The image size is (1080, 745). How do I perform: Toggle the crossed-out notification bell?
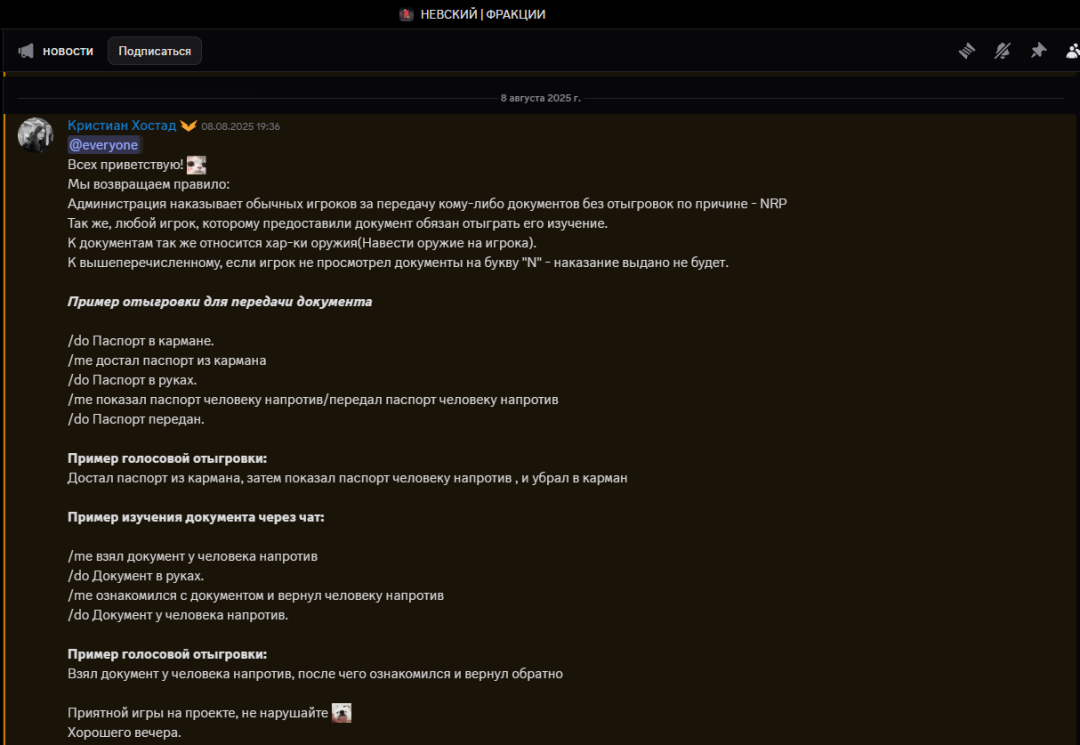(1002, 51)
